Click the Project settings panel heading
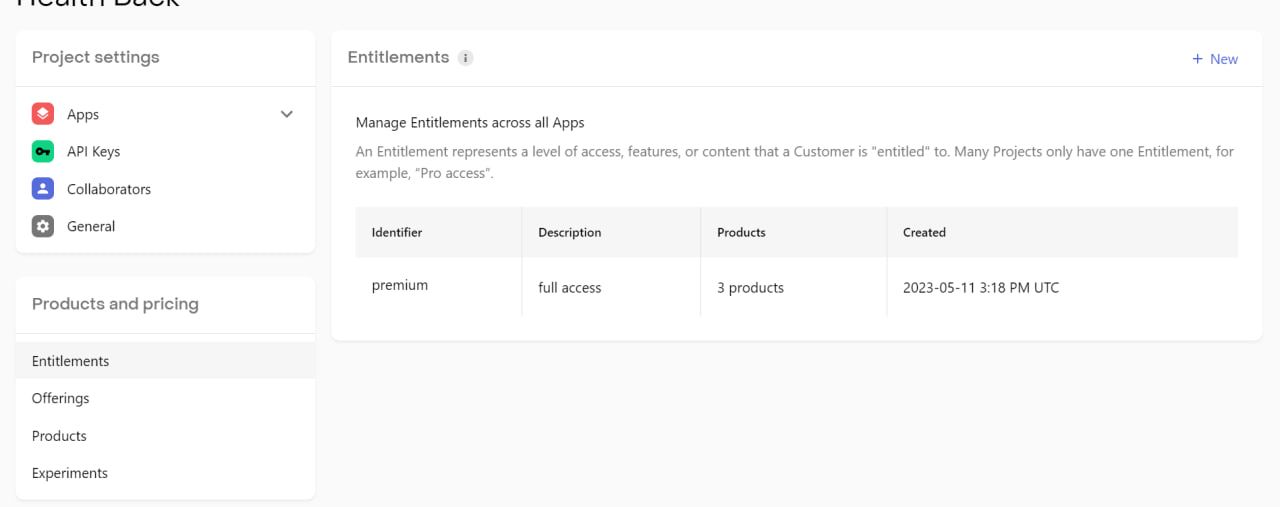The height and width of the screenshot is (507, 1280). point(96,57)
